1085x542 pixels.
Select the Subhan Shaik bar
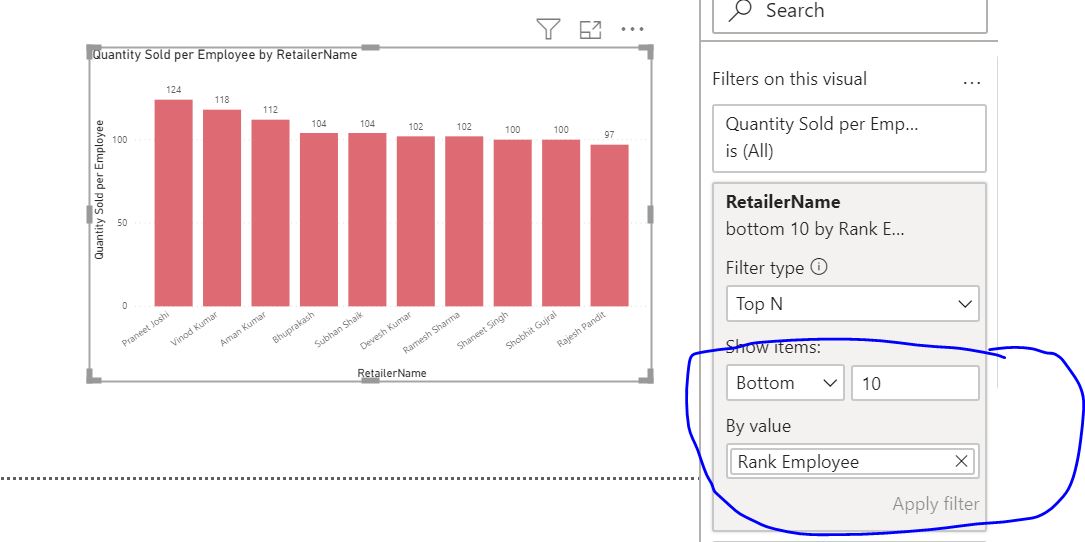pos(367,219)
